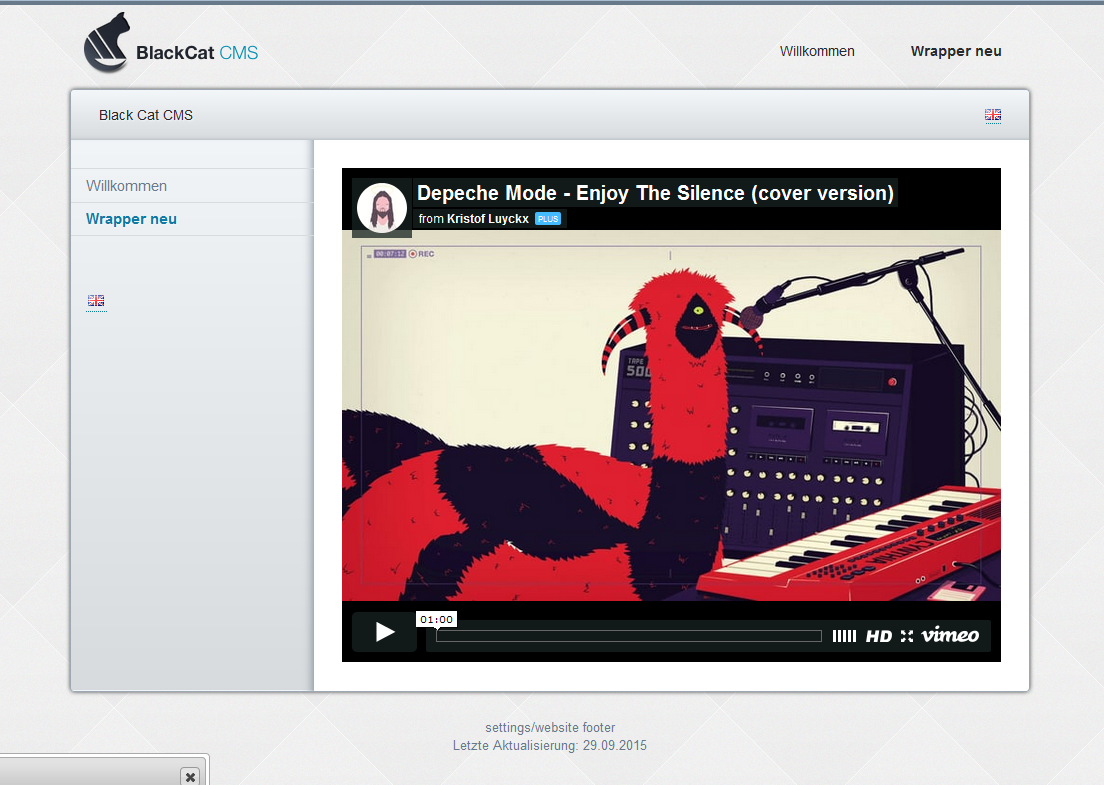Open the Vimeo logo link
Screen dimensions: 1104x785
tap(950, 636)
